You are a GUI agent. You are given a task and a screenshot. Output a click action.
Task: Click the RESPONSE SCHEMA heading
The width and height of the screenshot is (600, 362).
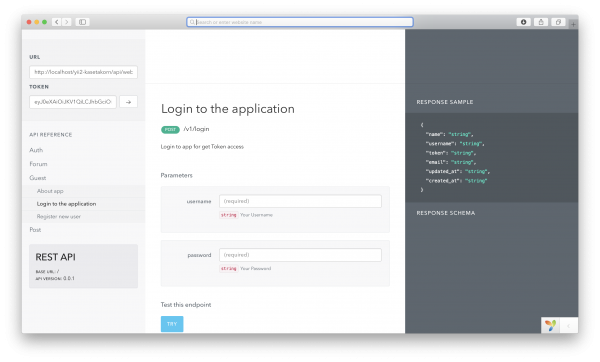446,213
